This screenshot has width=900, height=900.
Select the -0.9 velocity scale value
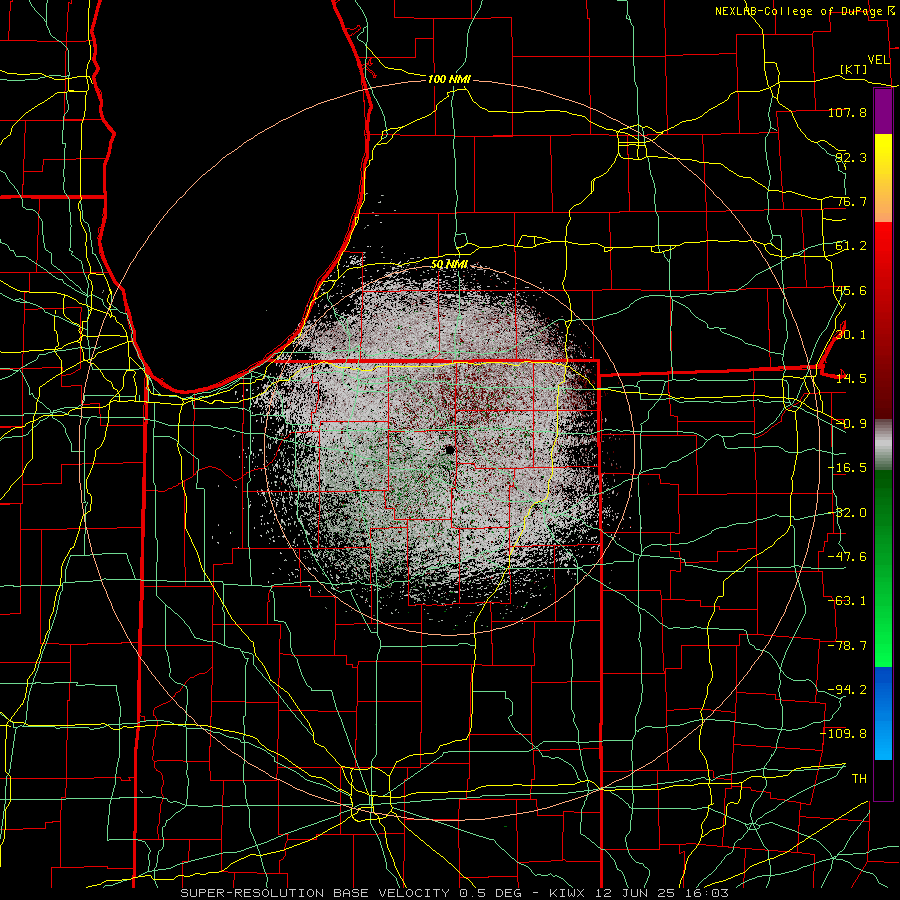[x=851, y=424]
